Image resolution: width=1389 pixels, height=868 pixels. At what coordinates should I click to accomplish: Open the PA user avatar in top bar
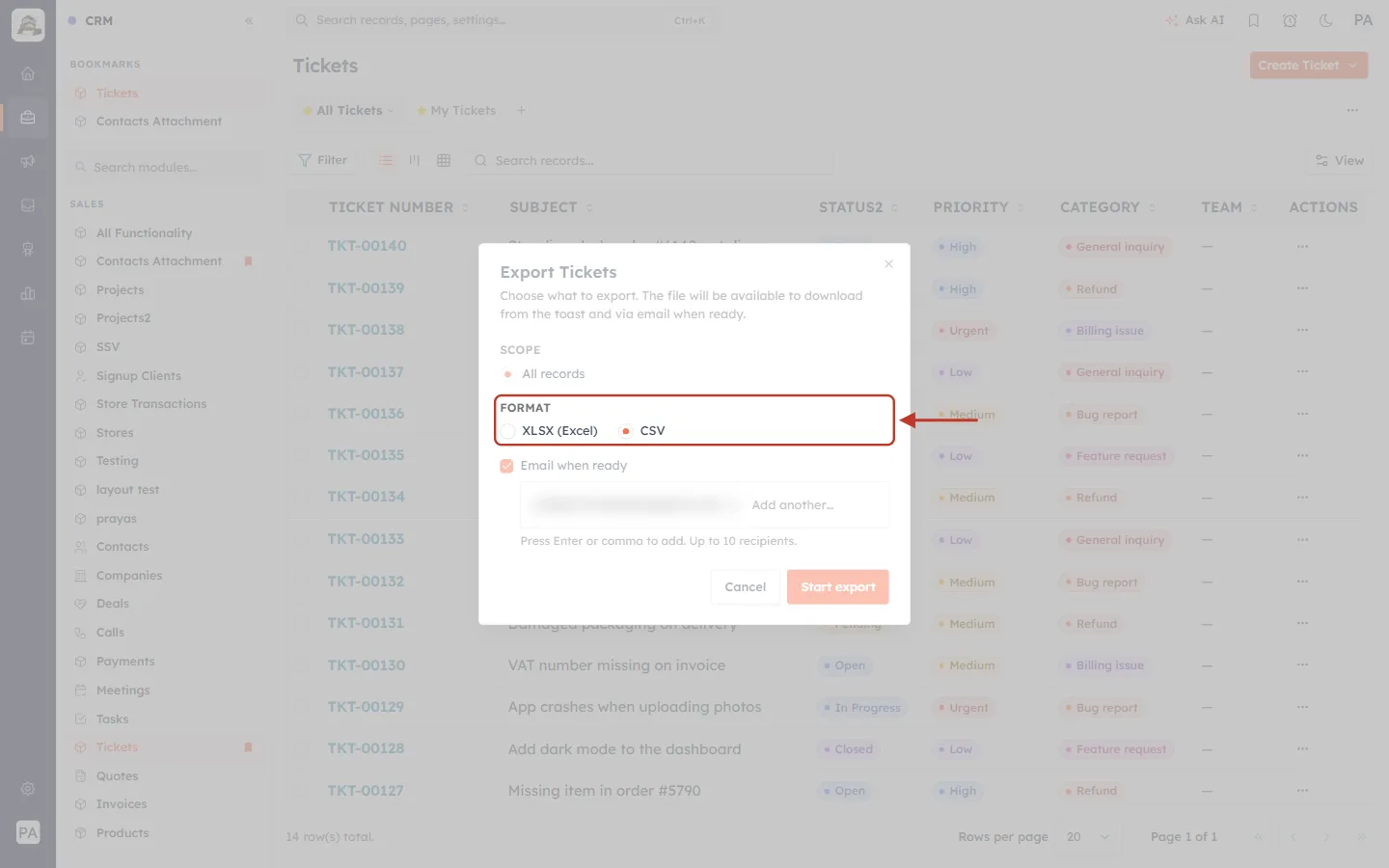pyautogui.click(x=1363, y=20)
